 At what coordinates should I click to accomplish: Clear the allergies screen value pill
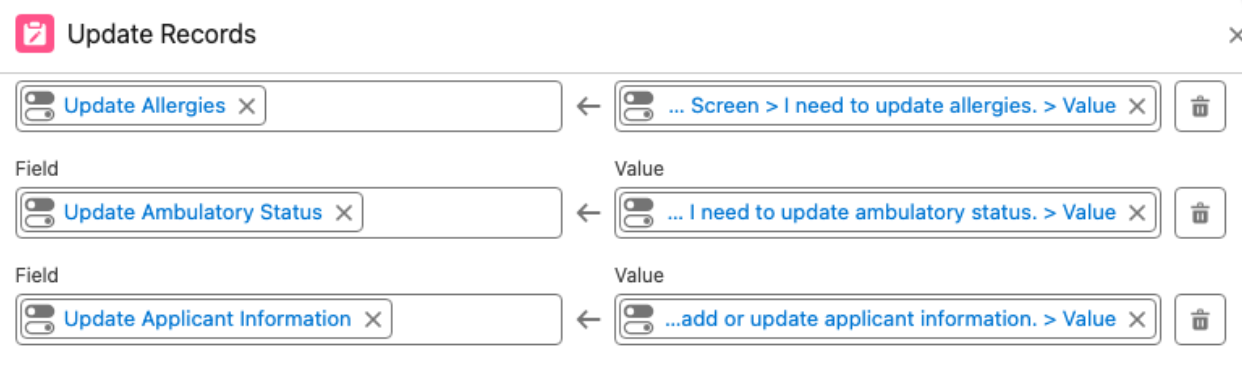1137,106
